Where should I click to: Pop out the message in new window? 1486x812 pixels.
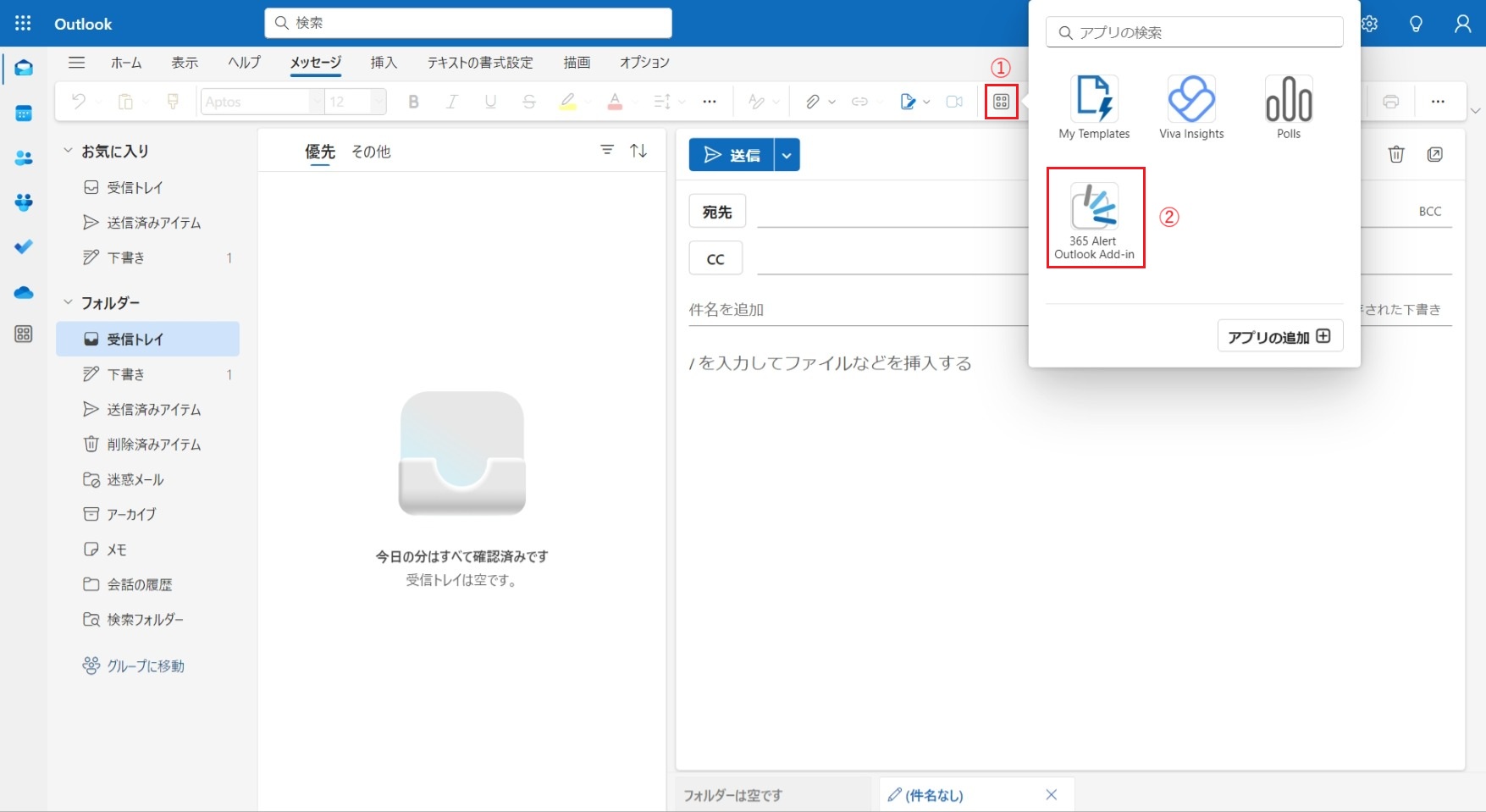[x=1434, y=154]
